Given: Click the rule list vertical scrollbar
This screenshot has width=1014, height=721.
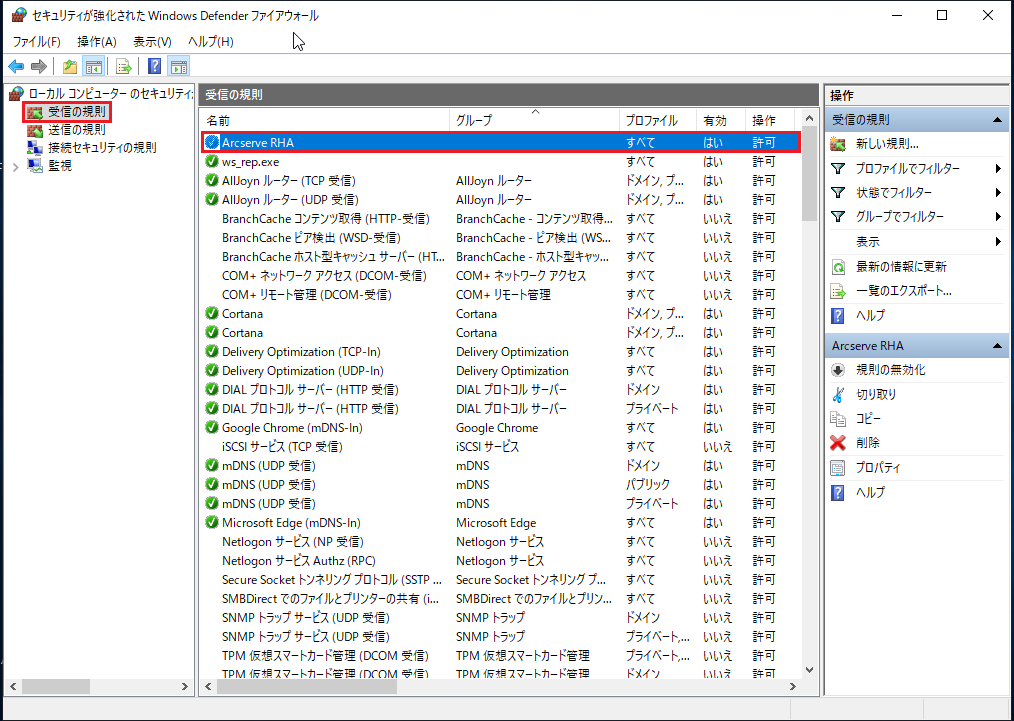Looking at the screenshot, I should pyautogui.click(x=808, y=400).
